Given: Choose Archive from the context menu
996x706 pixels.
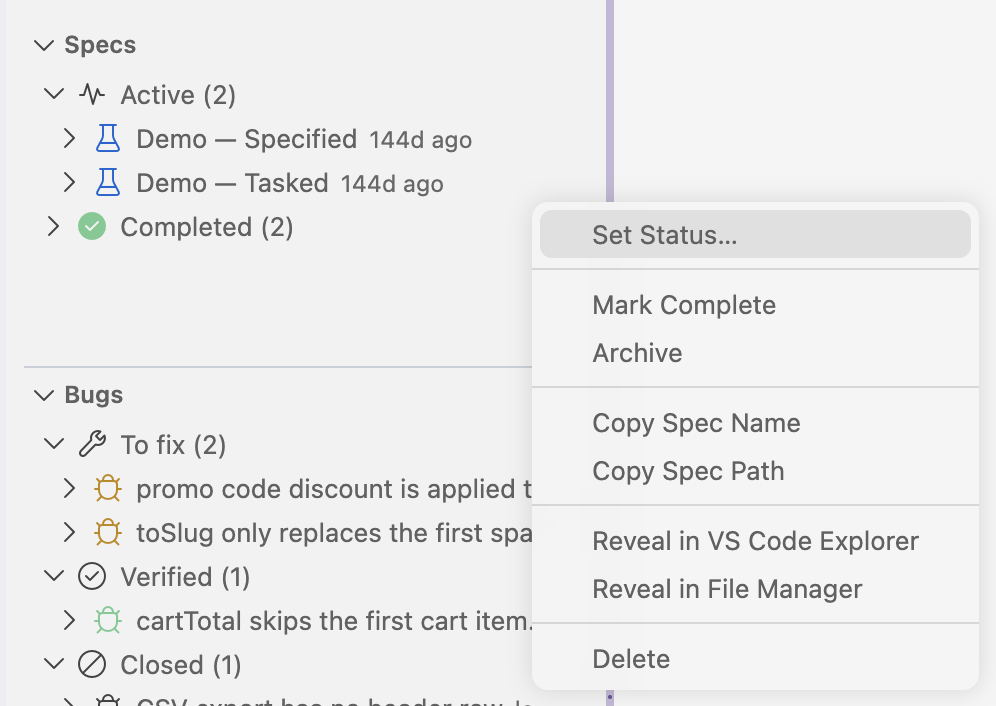Looking at the screenshot, I should tap(755, 353).
